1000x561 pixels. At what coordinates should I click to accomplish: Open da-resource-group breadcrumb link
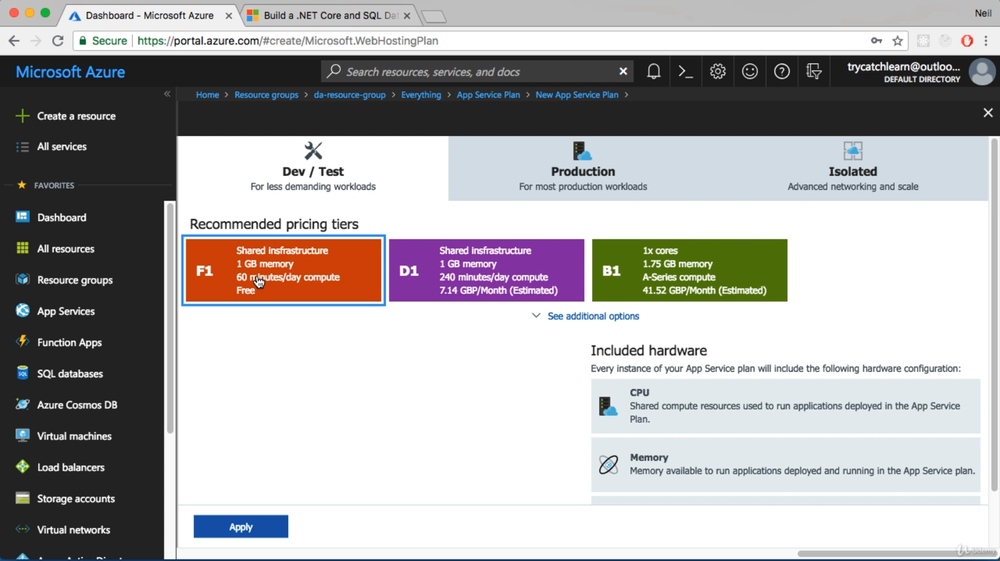point(349,94)
